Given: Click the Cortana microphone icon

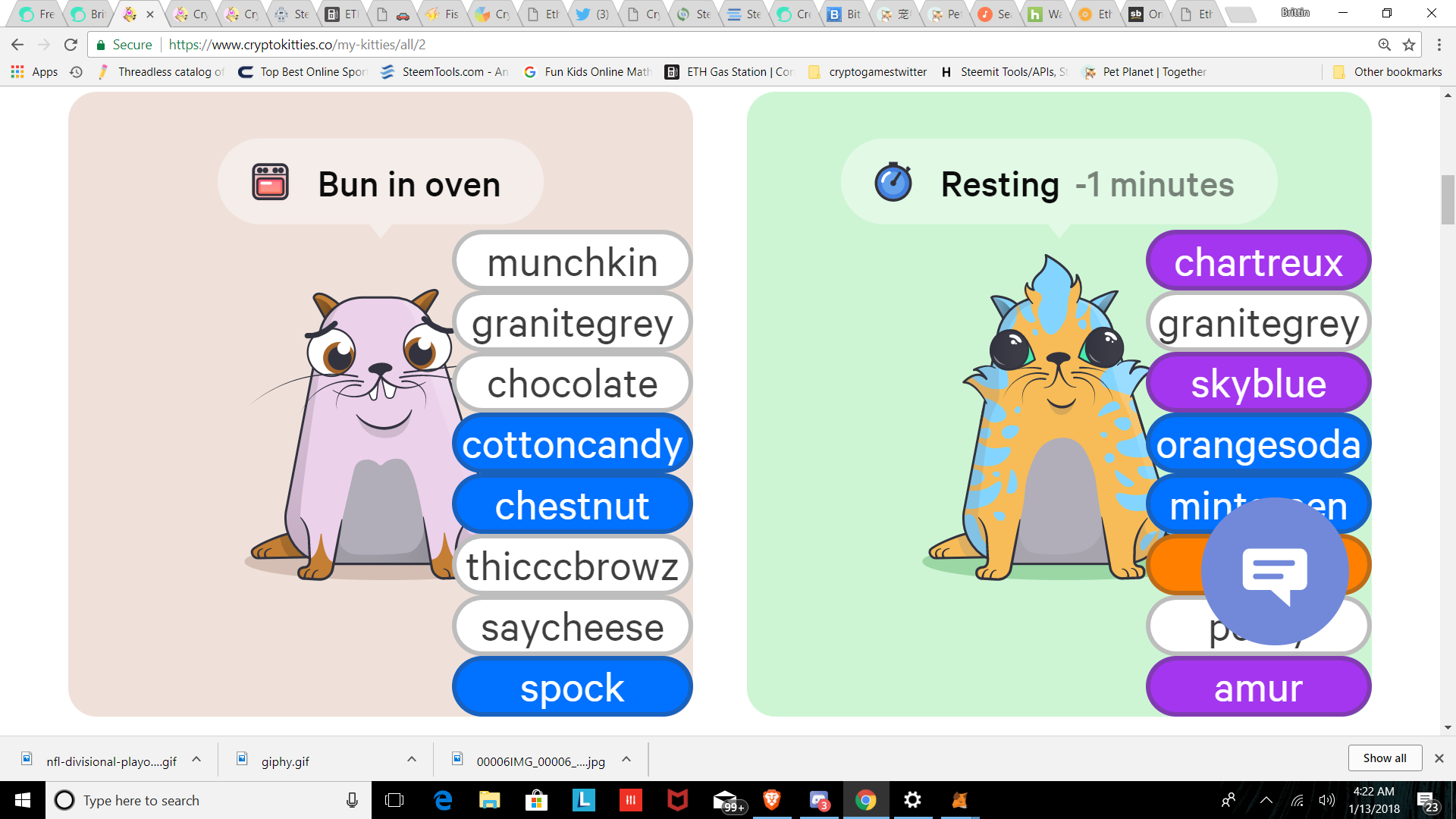Looking at the screenshot, I should click(x=352, y=800).
